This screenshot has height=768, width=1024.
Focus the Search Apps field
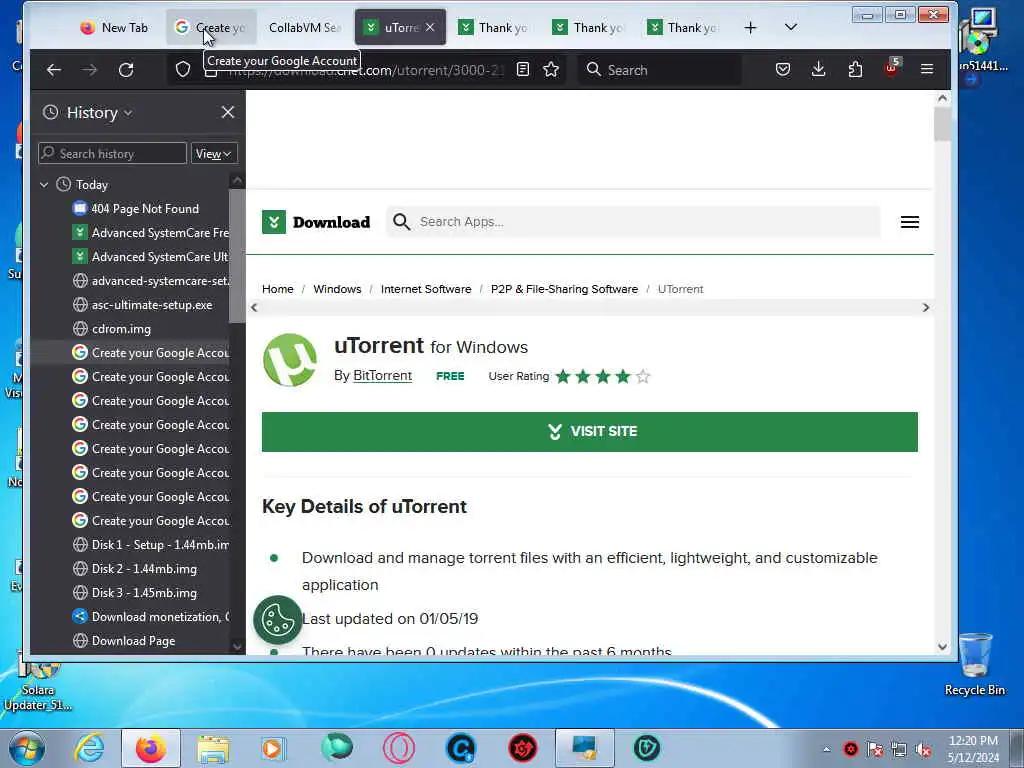pyautogui.click(x=633, y=222)
